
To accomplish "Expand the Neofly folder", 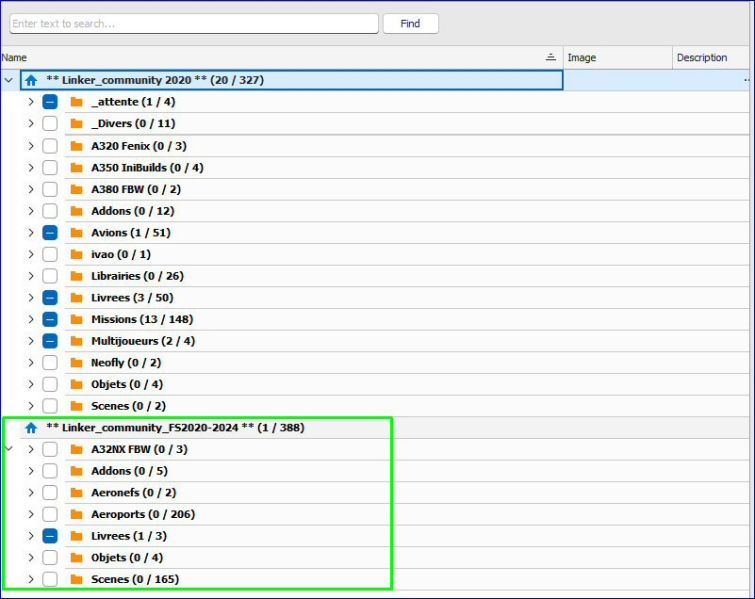I will [31, 363].
